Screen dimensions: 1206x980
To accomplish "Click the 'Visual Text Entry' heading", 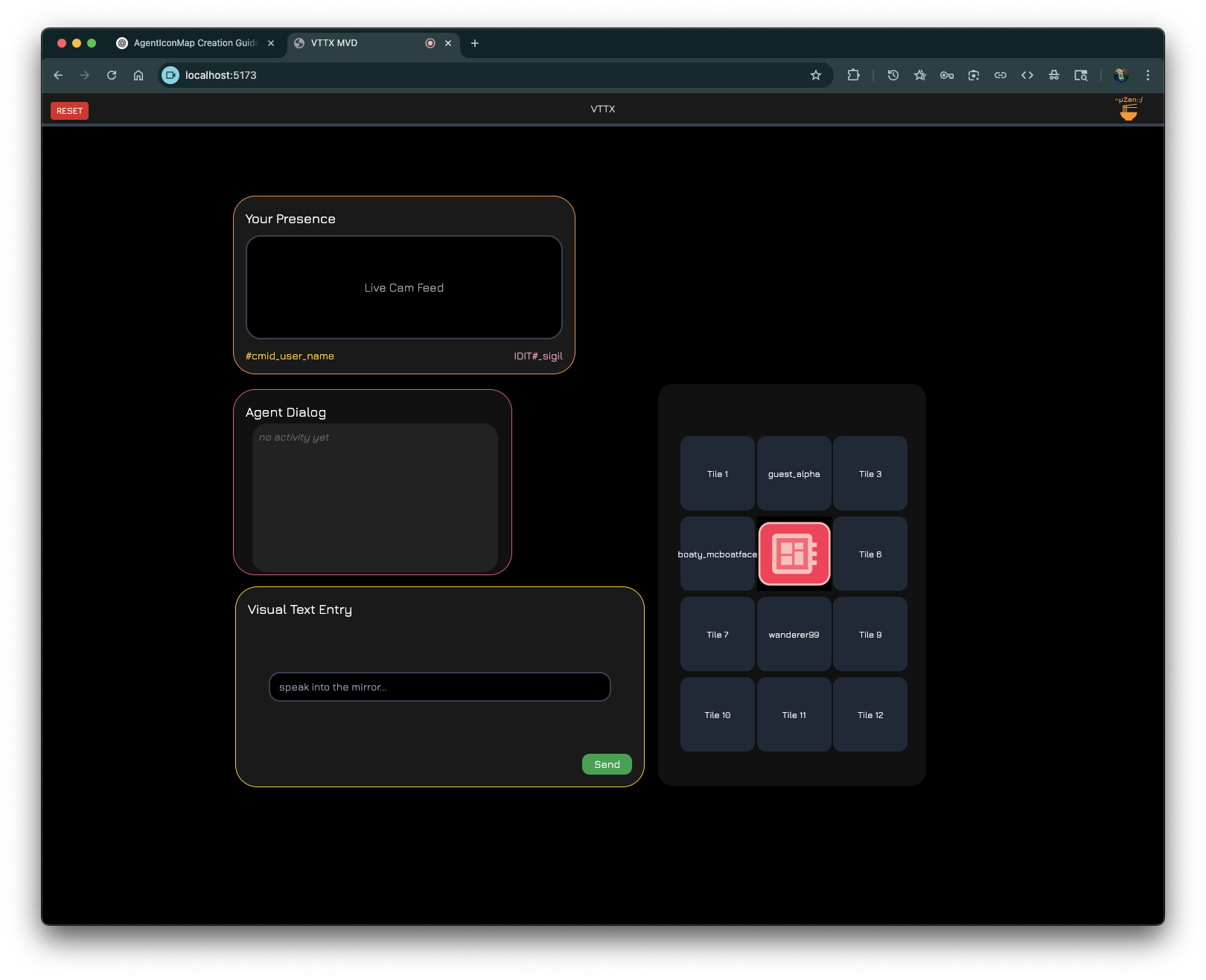I will click(300, 609).
